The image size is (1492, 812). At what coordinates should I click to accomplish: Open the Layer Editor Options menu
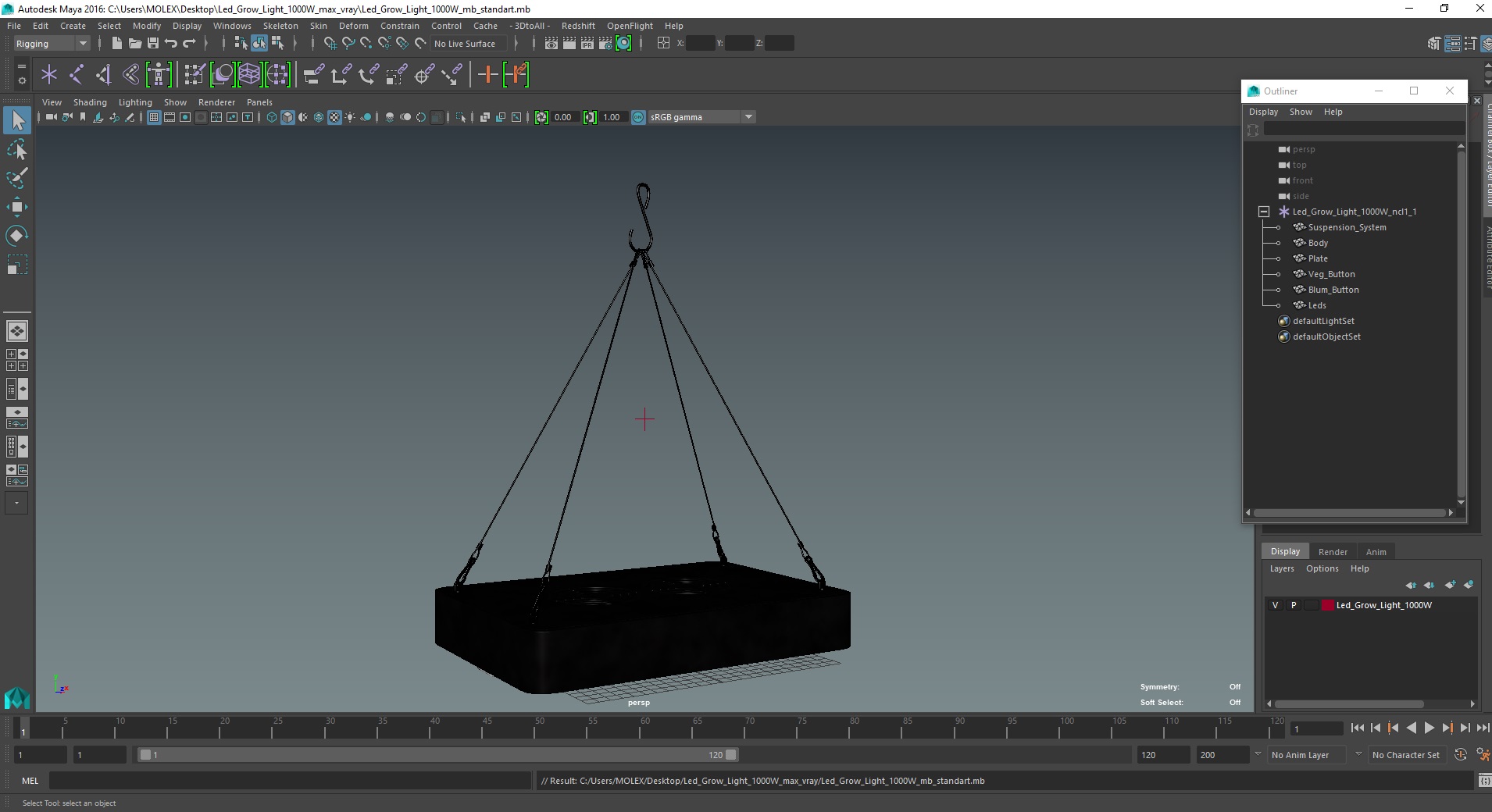coord(1322,568)
